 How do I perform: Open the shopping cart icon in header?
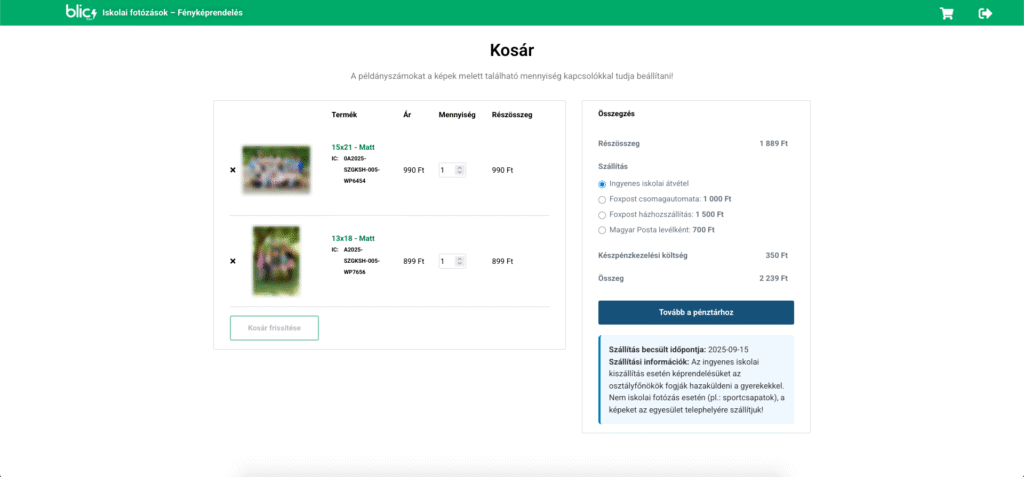pos(946,13)
